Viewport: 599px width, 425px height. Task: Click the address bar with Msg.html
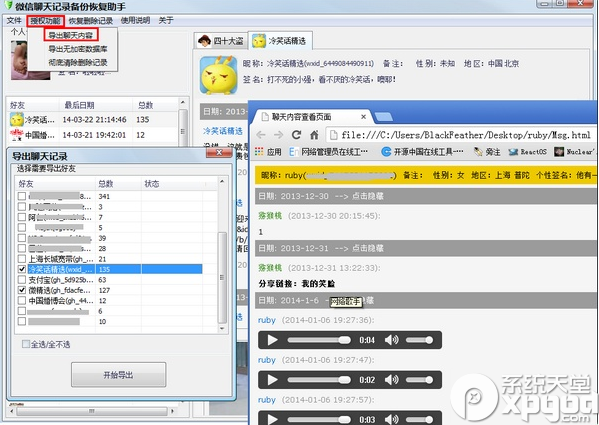tap(460, 135)
